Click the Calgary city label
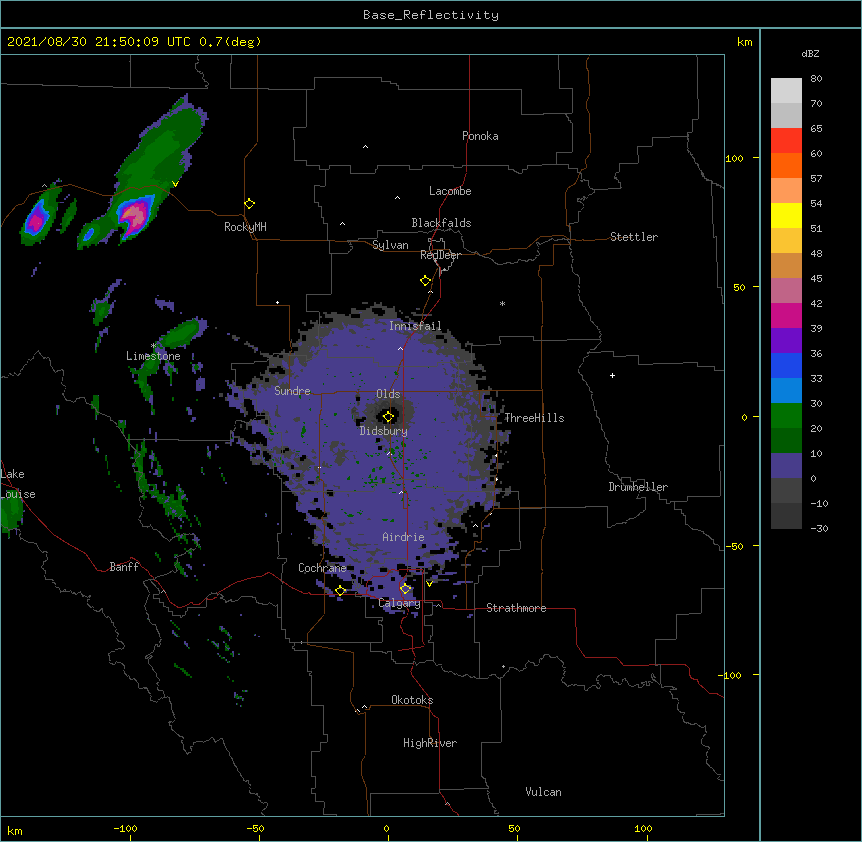Viewport: 862px width, 842px height. point(399,603)
